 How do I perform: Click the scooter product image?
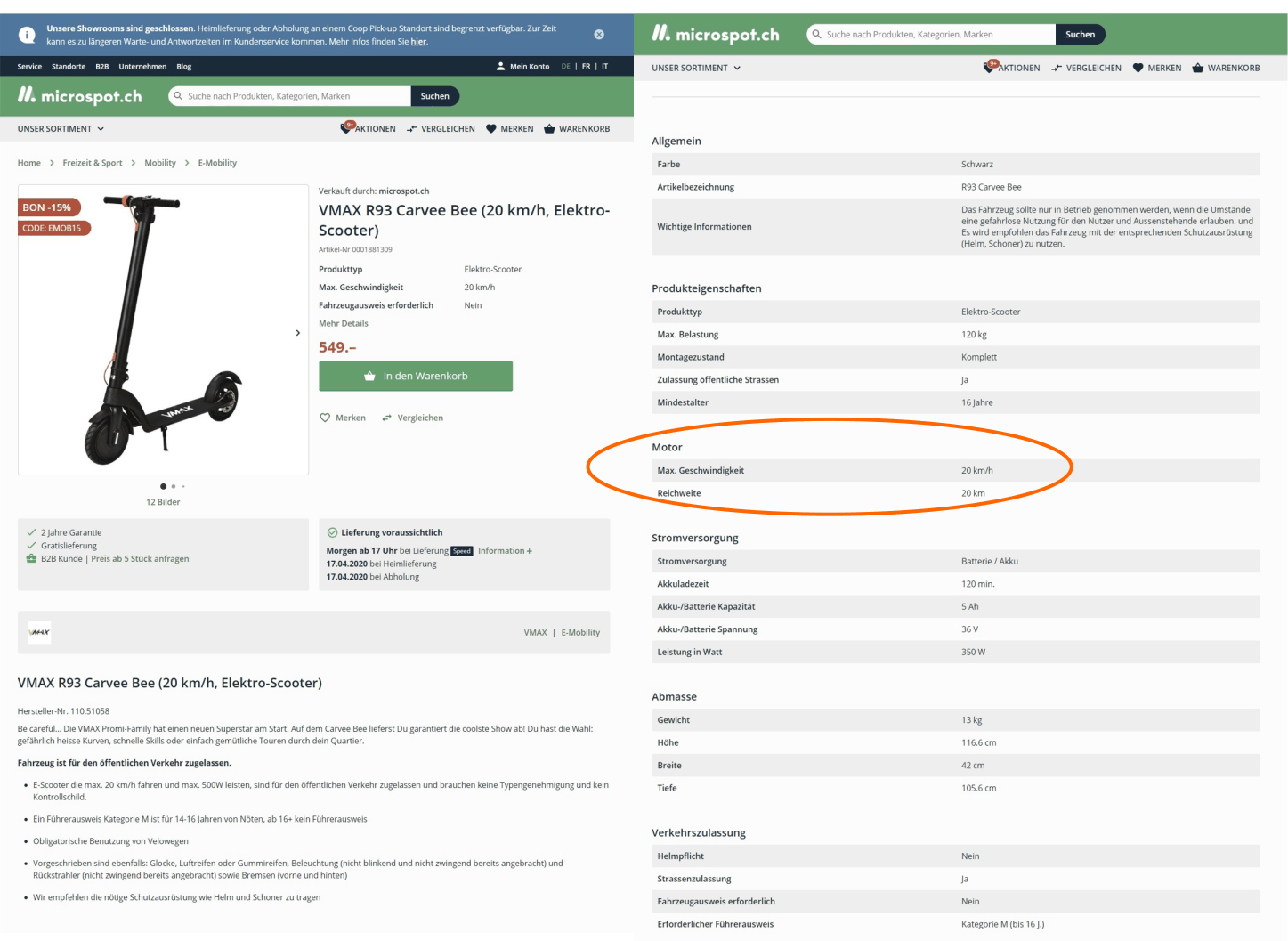(x=163, y=329)
